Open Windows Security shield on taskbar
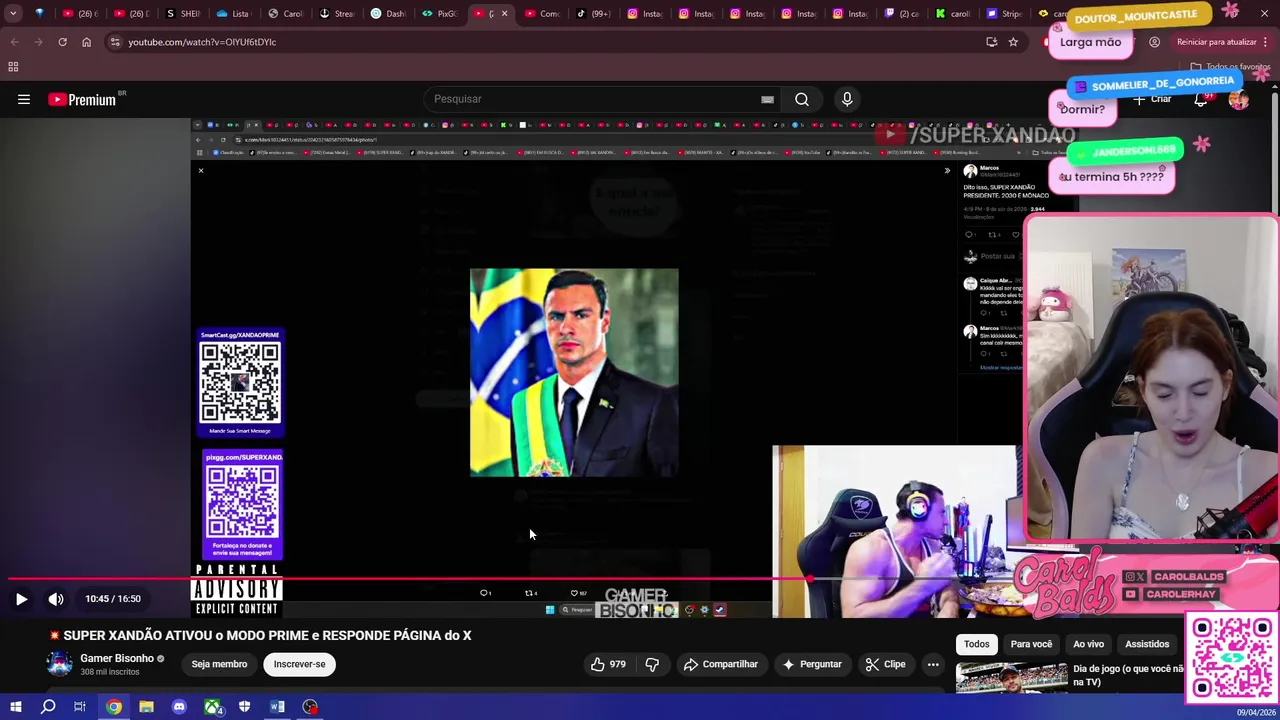Screen dimensions: 1280x720 (x=244, y=707)
